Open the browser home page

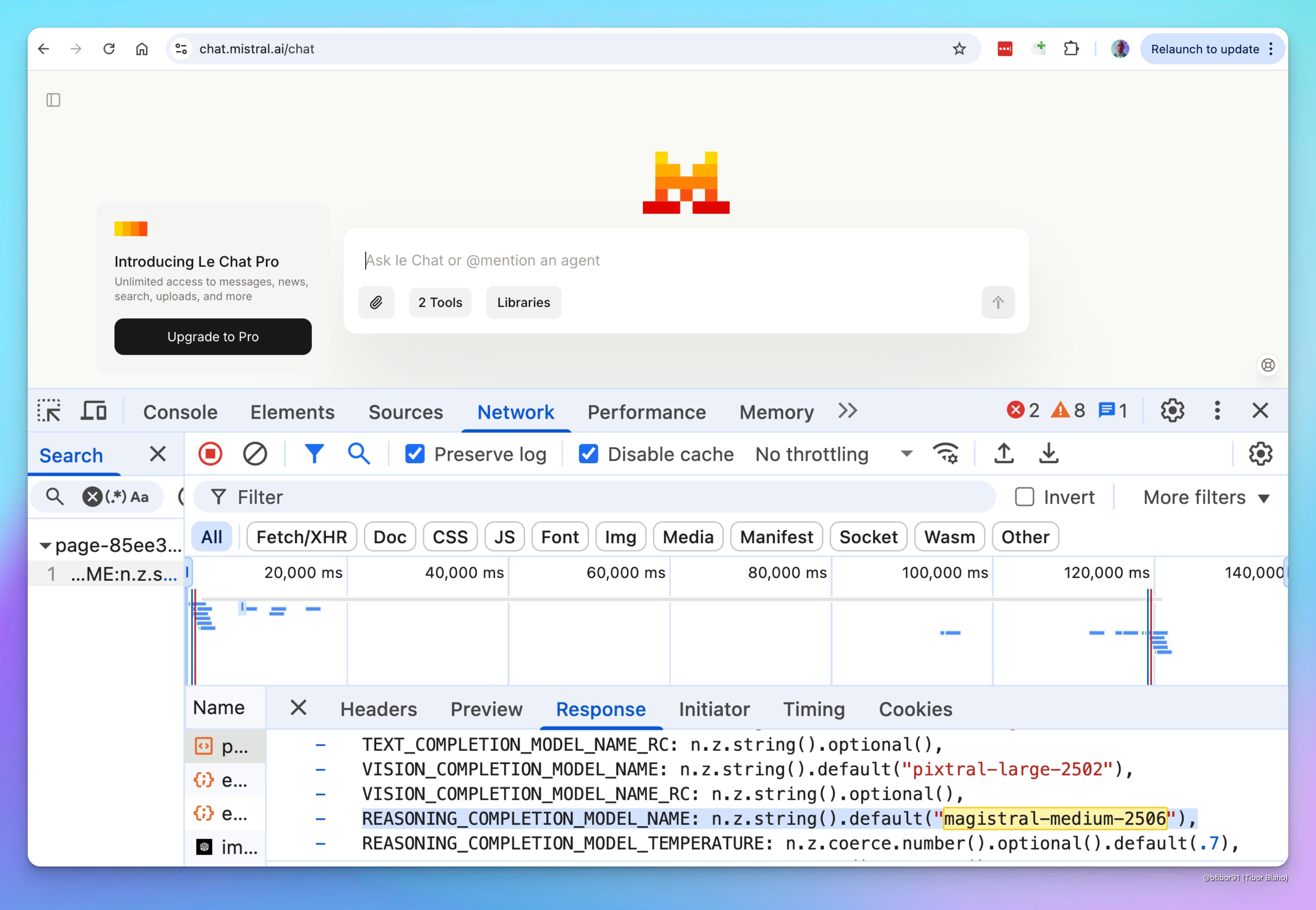coord(142,49)
